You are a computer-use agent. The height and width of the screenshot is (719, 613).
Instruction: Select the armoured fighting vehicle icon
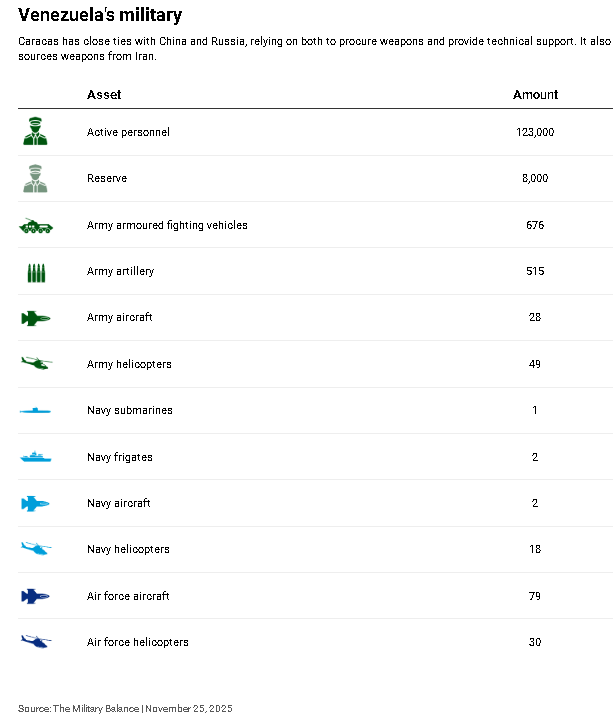coord(36,226)
